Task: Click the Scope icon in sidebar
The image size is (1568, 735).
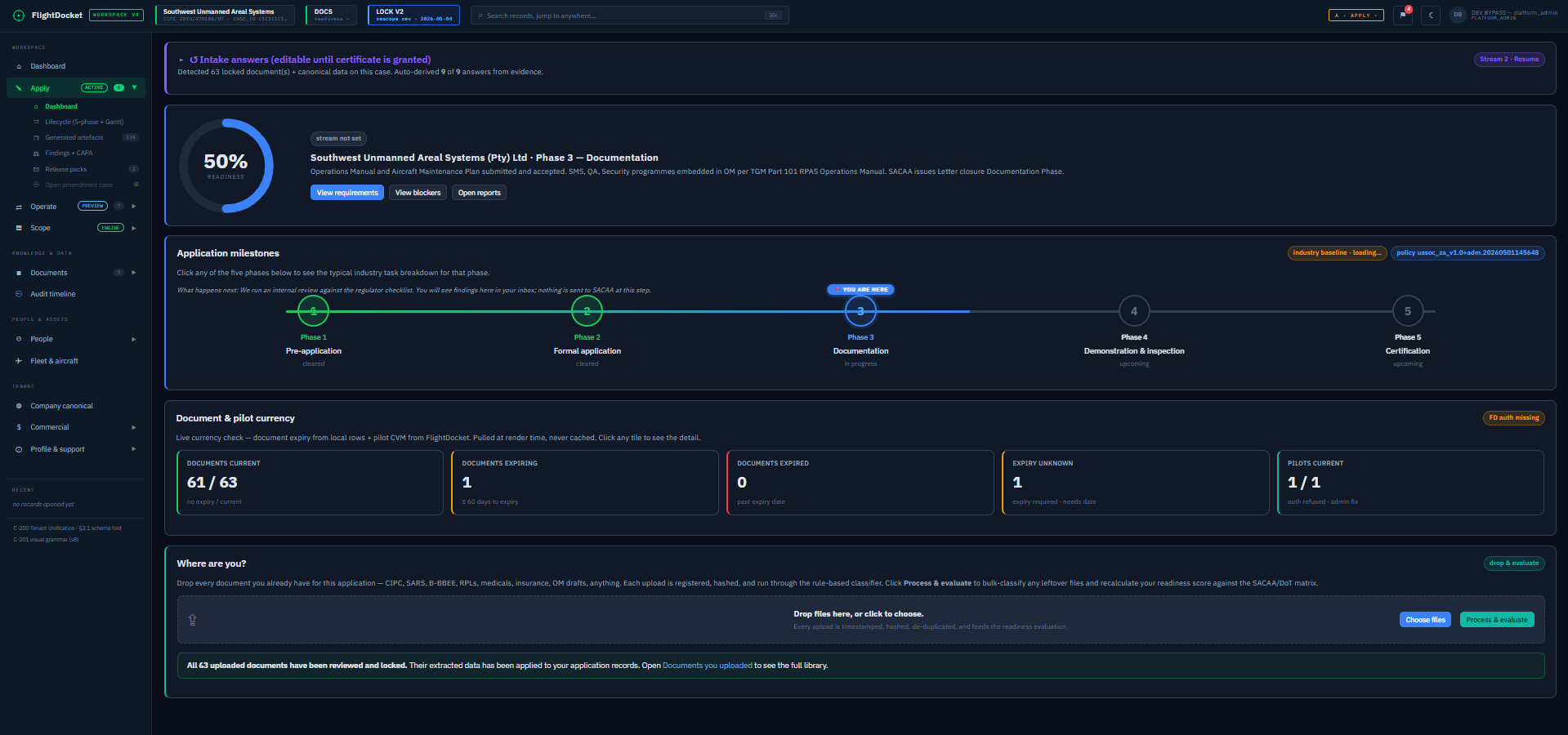Action: click(19, 228)
